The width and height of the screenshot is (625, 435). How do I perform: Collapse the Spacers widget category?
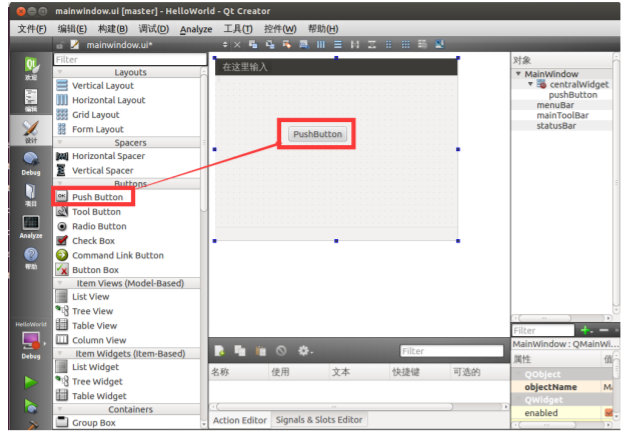[60, 142]
